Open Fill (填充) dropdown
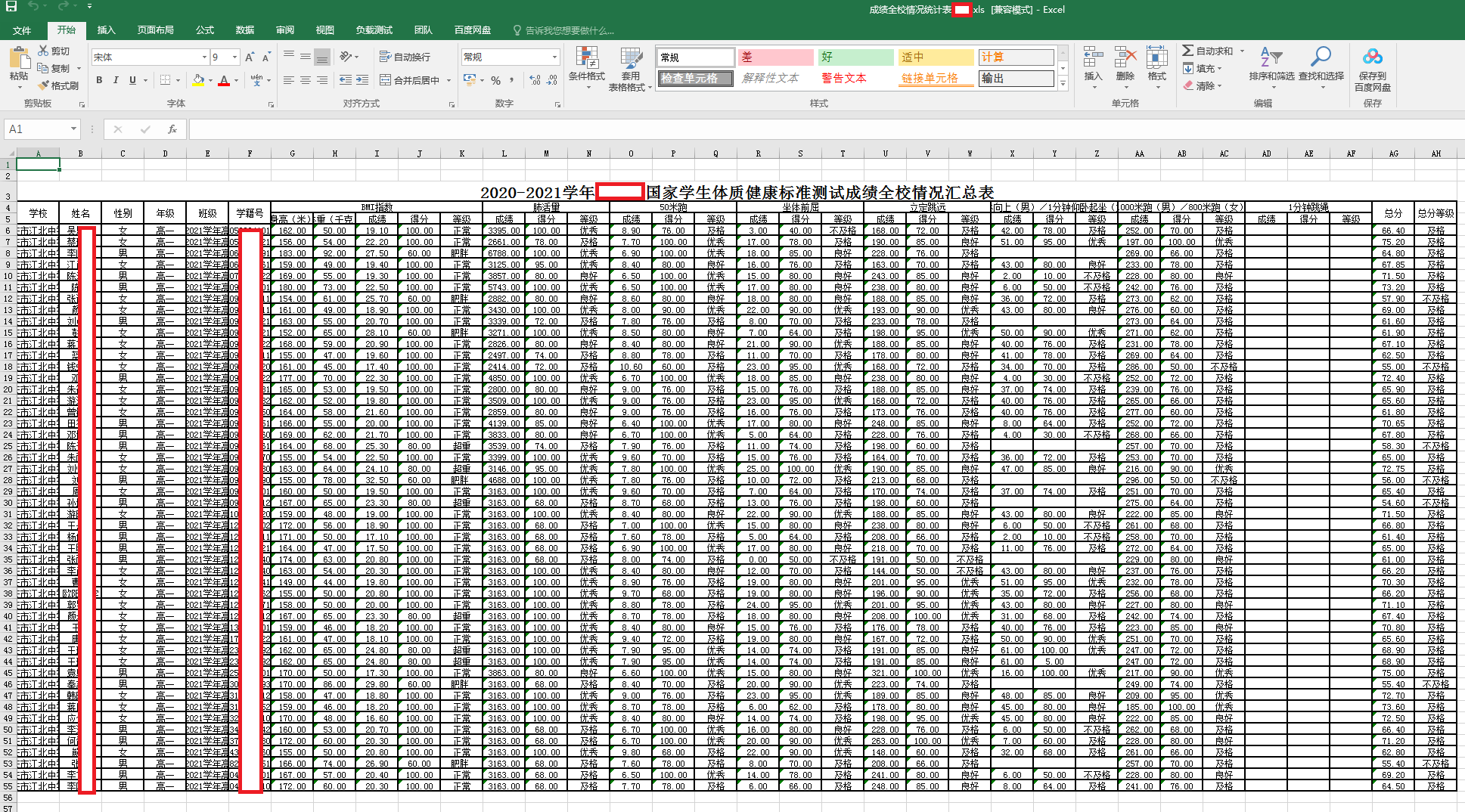This screenshot has width=1465, height=812. (x=1203, y=68)
